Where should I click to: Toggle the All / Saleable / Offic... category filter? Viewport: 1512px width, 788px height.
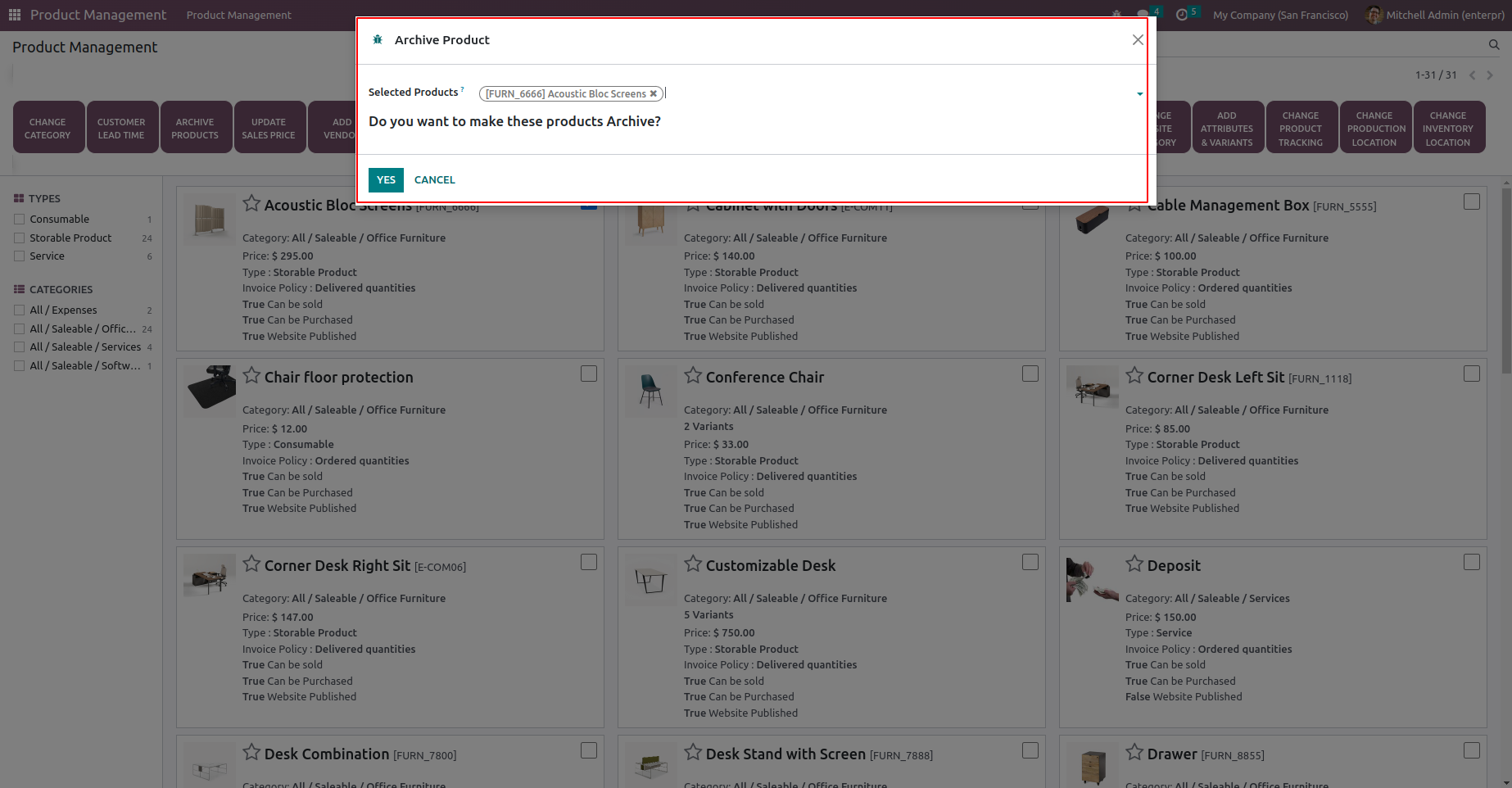pyautogui.click(x=19, y=328)
